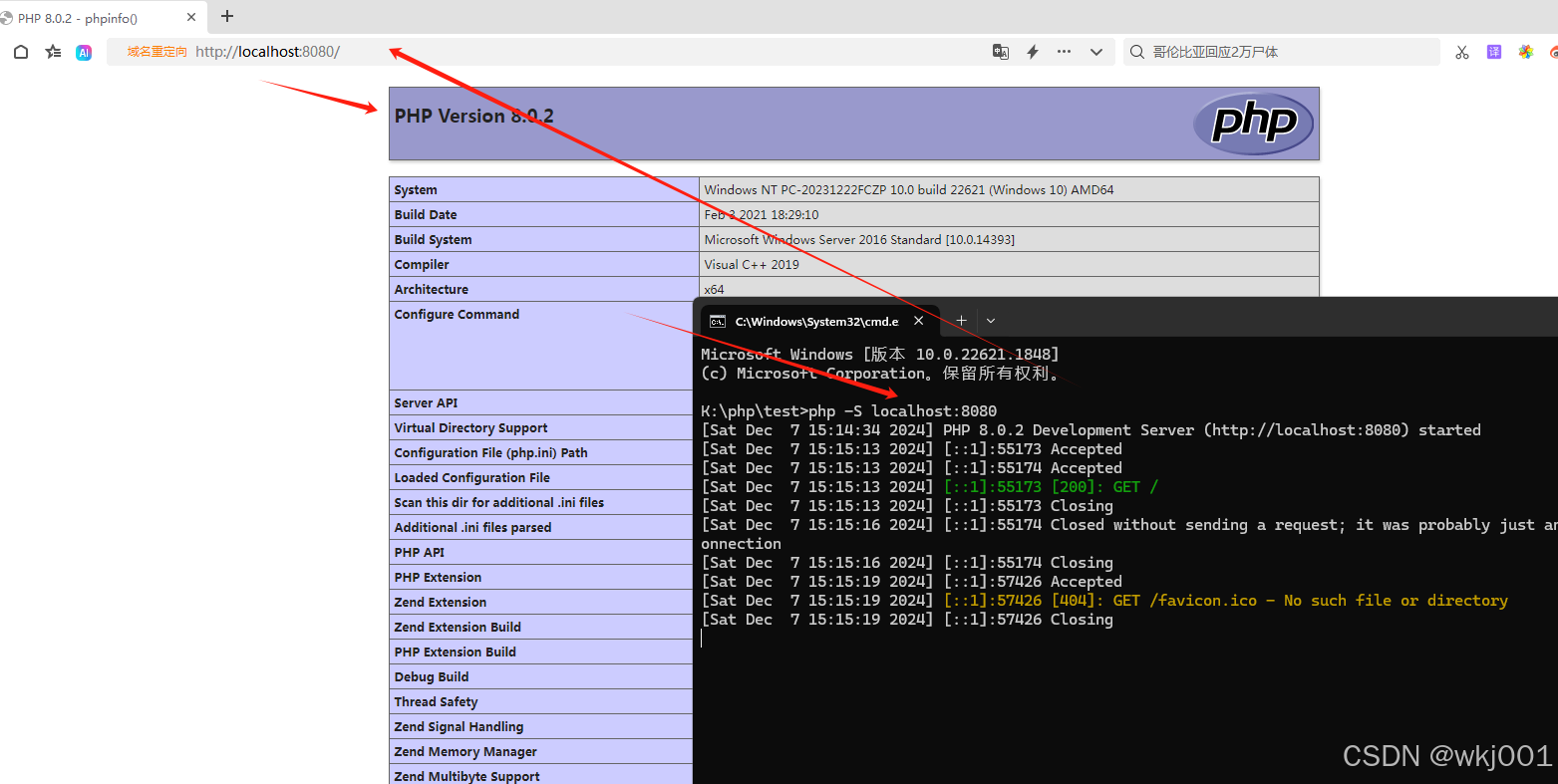Close the cmd.exe terminal tab
Viewport: 1558px width, 784px height.
tap(919, 321)
